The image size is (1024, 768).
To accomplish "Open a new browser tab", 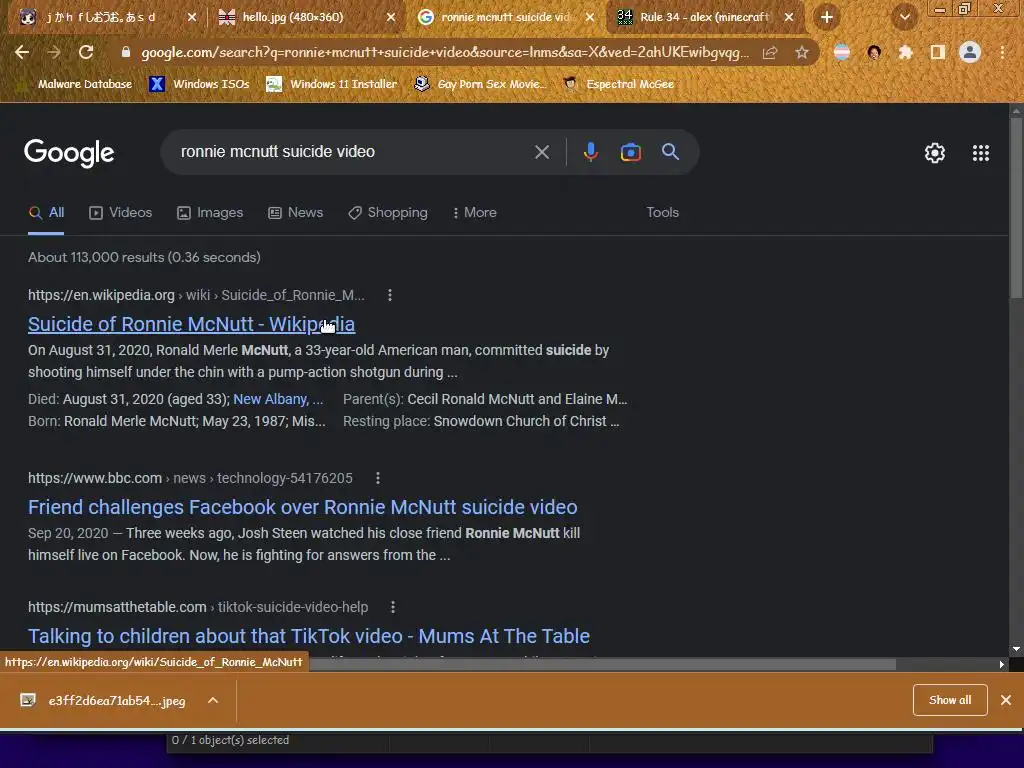I will [x=827, y=17].
